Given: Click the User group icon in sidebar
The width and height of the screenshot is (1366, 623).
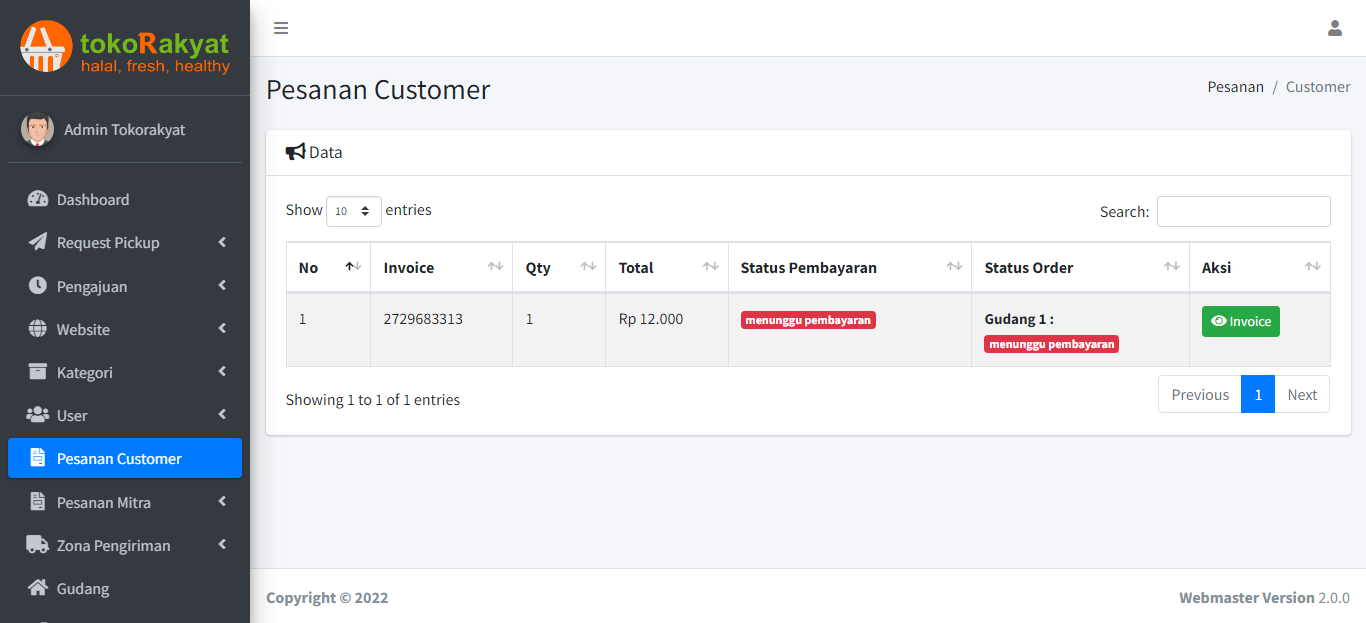Looking at the screenshot, I should tap(38, 415).
